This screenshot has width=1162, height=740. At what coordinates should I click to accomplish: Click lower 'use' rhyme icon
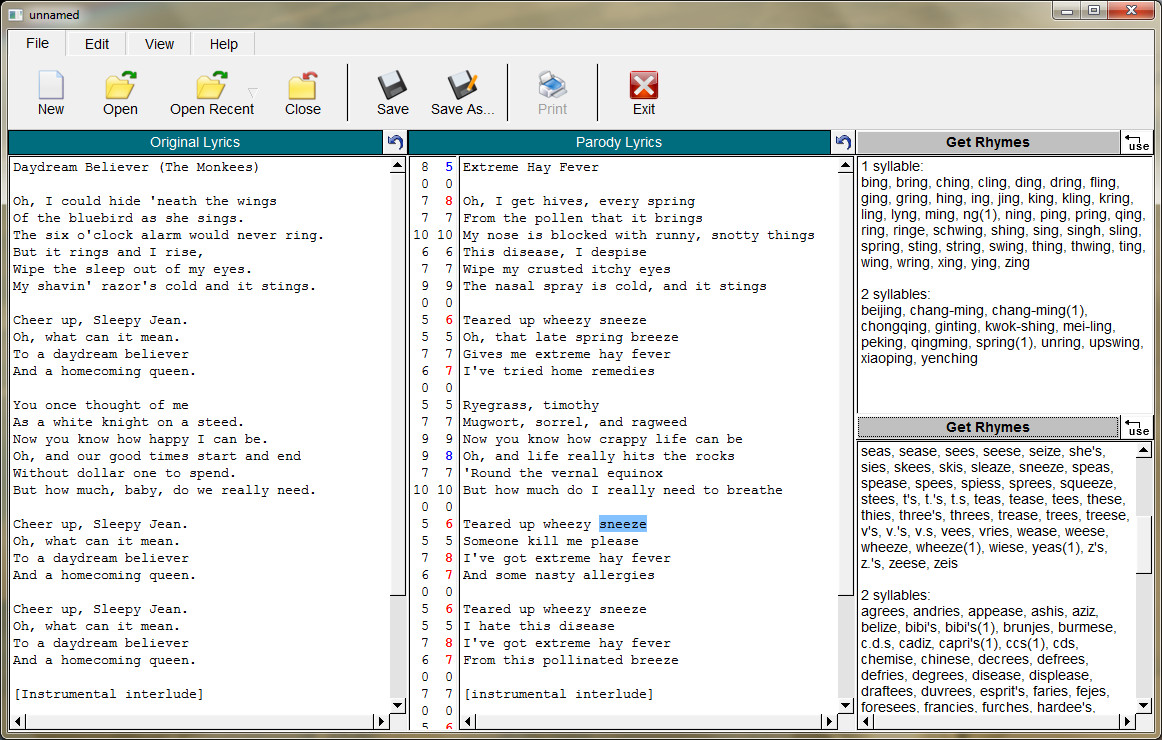point(1137,427)
